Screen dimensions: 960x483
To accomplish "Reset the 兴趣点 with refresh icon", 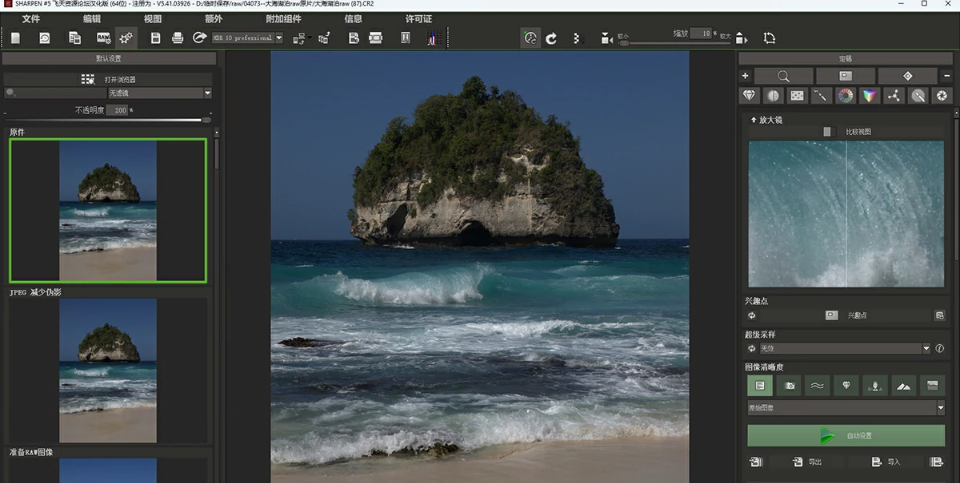I will coord(752,316).
